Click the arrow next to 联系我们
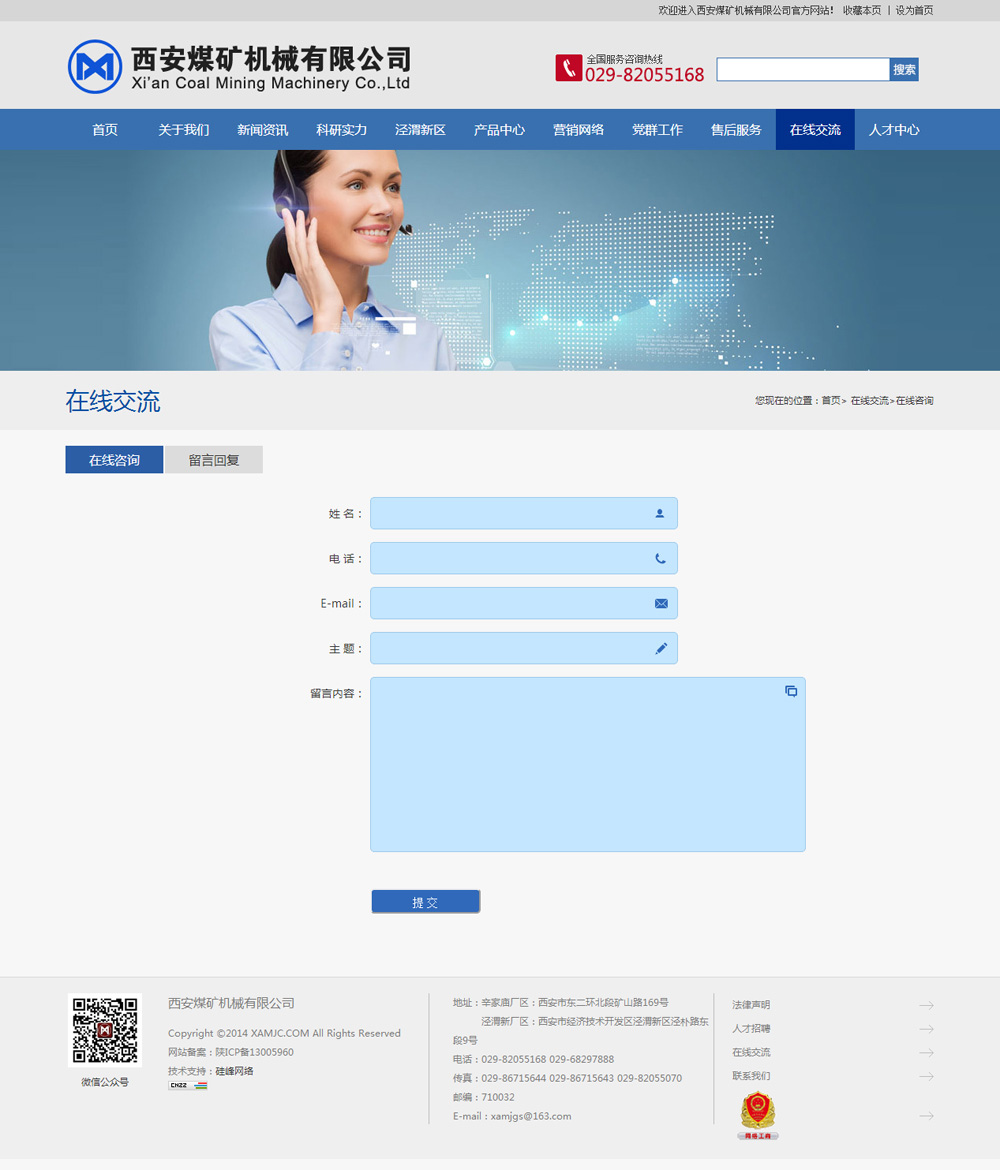This screenshot has height=1170, width=1000. click(926, 1077)
